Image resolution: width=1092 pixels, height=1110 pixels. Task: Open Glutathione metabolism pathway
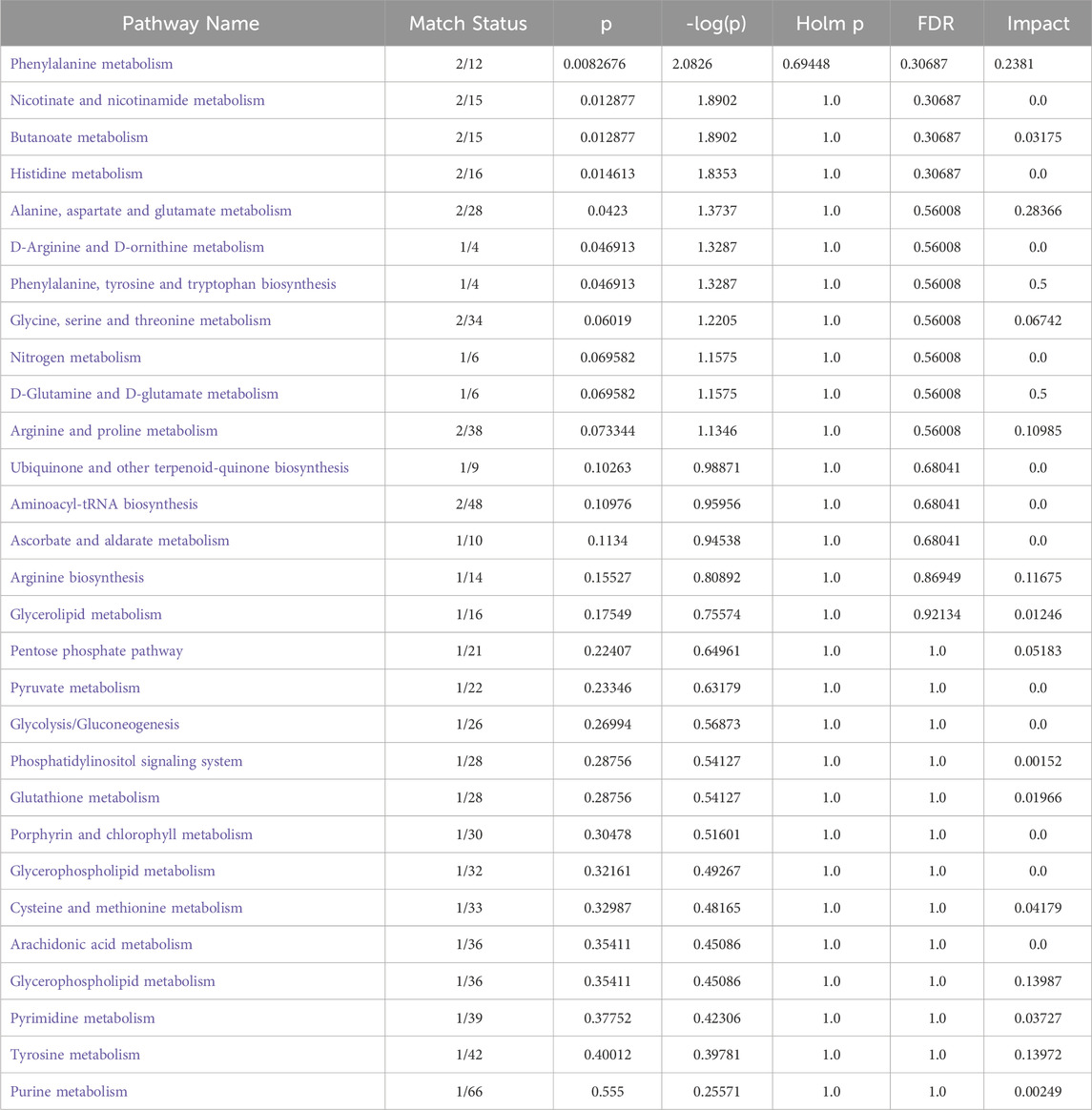[x=85, y=798]
